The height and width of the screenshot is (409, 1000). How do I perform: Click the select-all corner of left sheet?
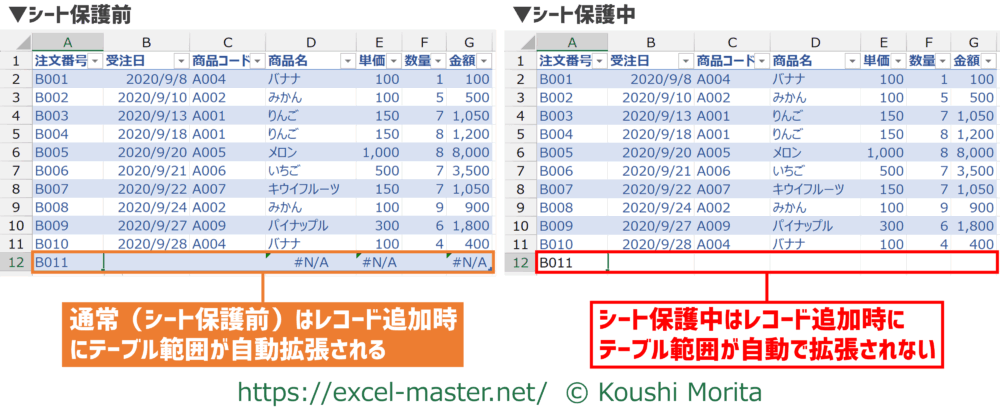(x=16, y=41)
